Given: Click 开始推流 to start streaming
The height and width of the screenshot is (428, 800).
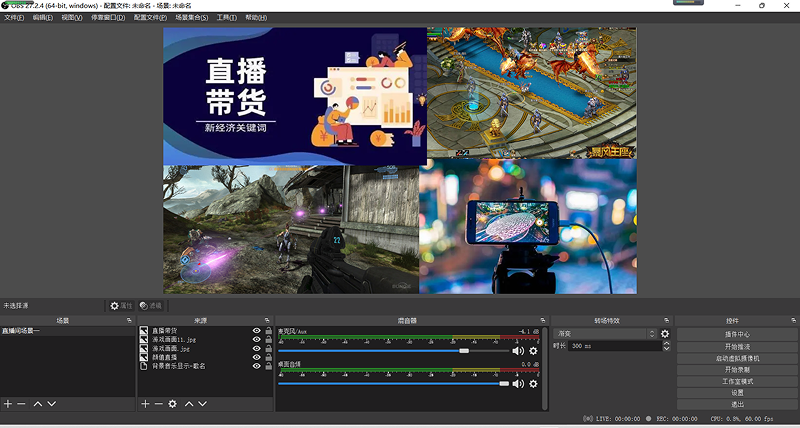Looking at the screenshot, I should [737, 346].
